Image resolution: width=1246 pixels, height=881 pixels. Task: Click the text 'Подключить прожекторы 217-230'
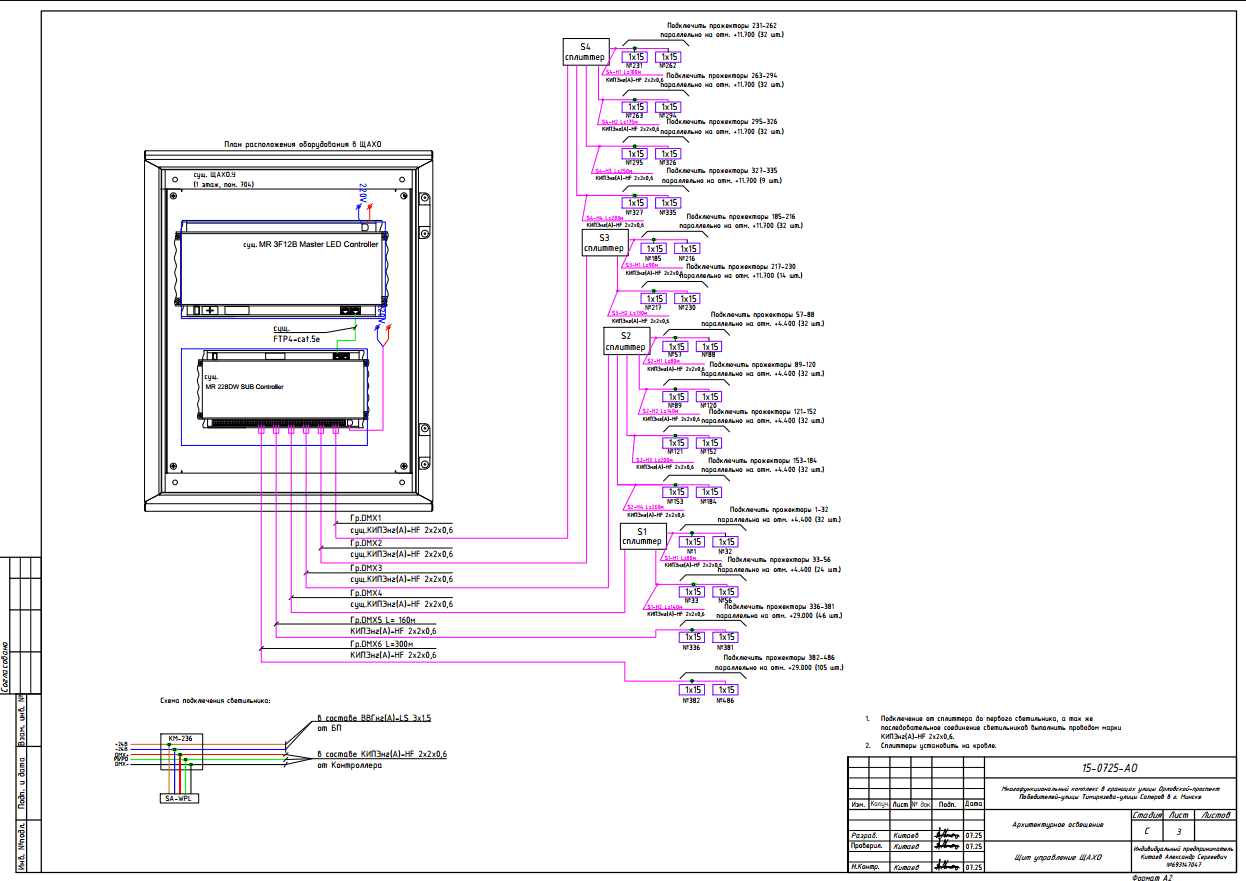coord(740,267)
